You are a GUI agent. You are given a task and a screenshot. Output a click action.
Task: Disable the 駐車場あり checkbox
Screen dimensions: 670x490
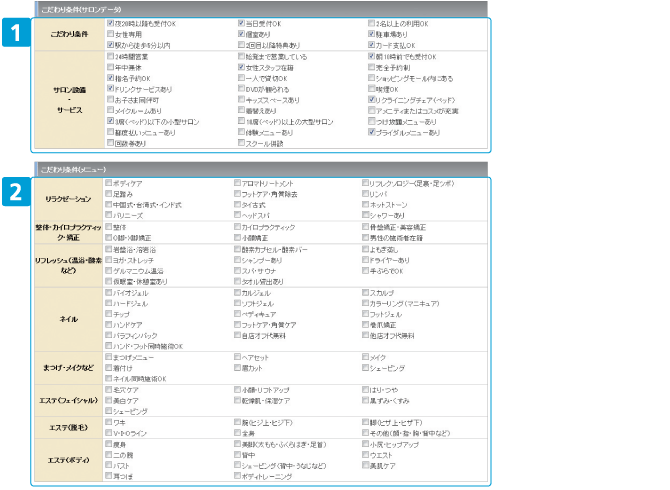pos(371,33)
